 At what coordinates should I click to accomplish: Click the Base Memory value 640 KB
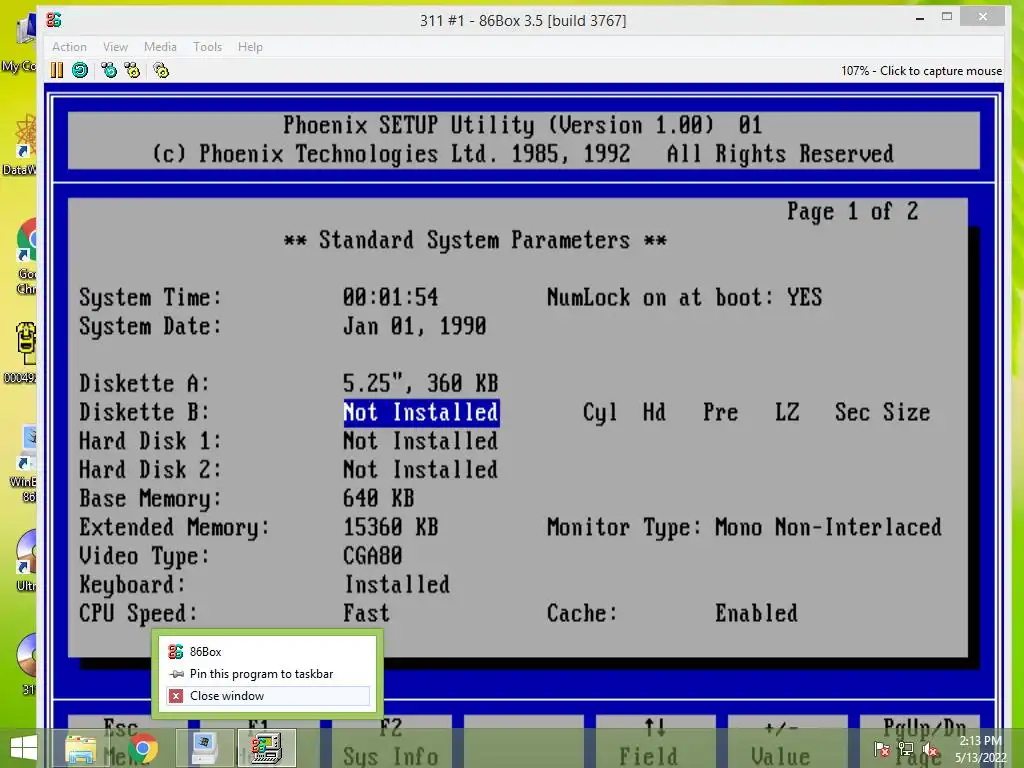coord(379,499)
